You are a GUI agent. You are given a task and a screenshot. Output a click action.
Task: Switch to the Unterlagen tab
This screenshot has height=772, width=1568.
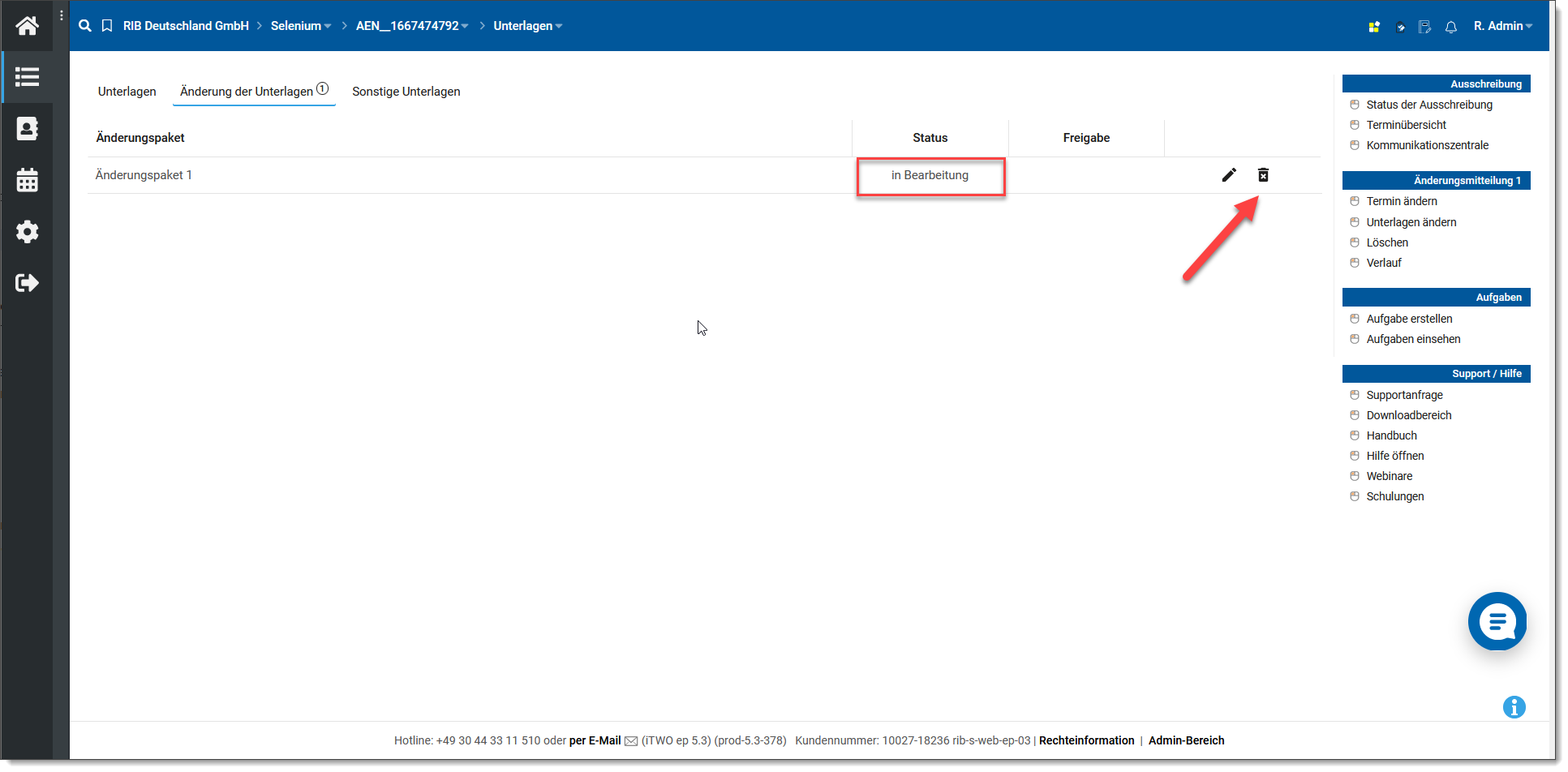127,92
